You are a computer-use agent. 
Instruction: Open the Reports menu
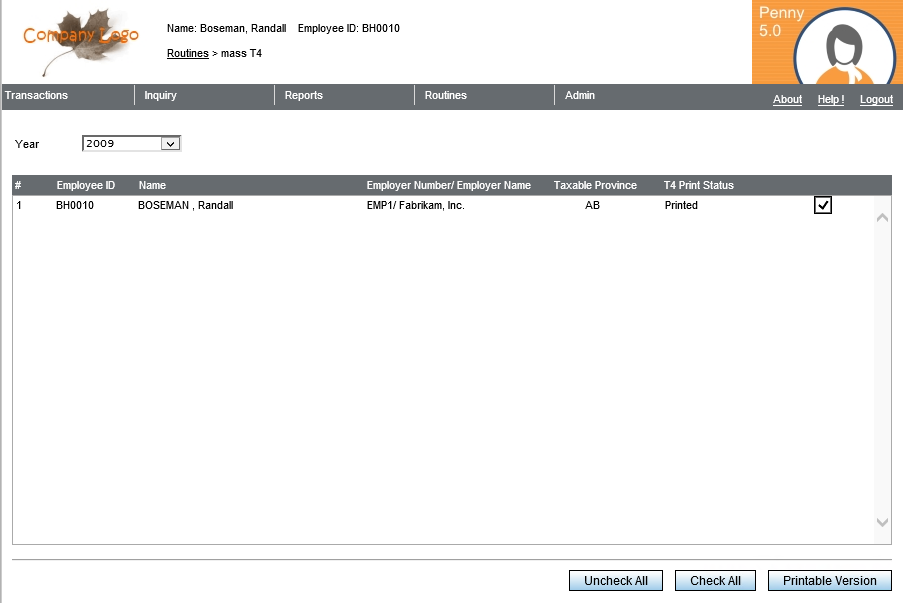coord(303,96)
